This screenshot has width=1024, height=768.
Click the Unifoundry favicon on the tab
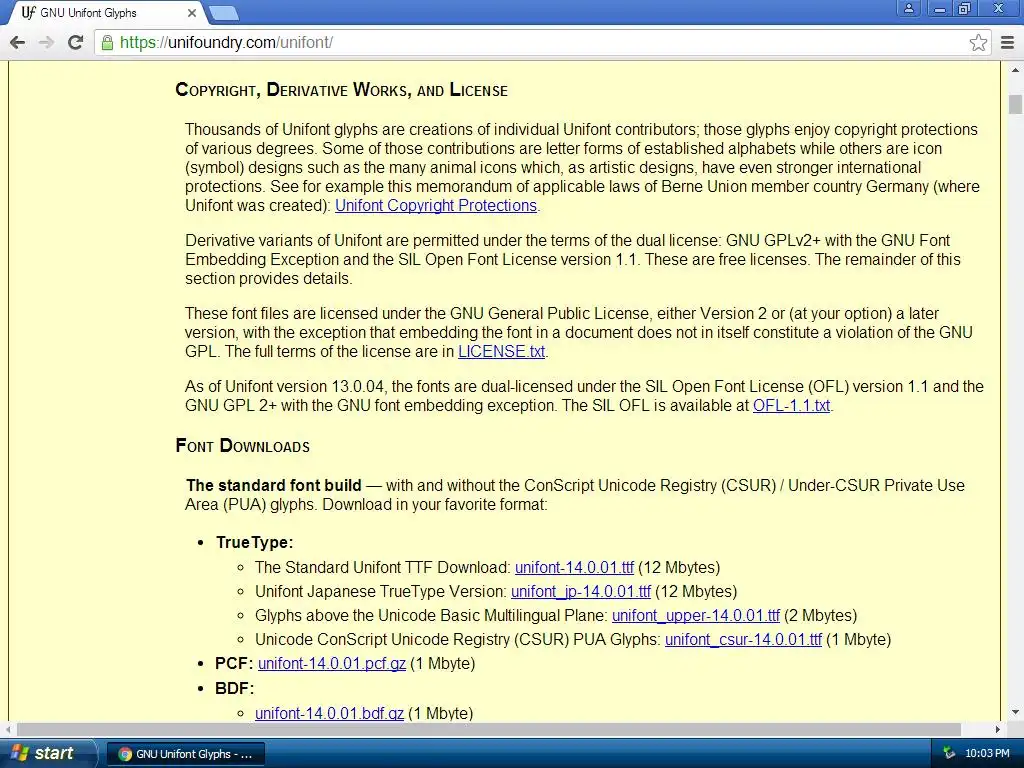28,12
